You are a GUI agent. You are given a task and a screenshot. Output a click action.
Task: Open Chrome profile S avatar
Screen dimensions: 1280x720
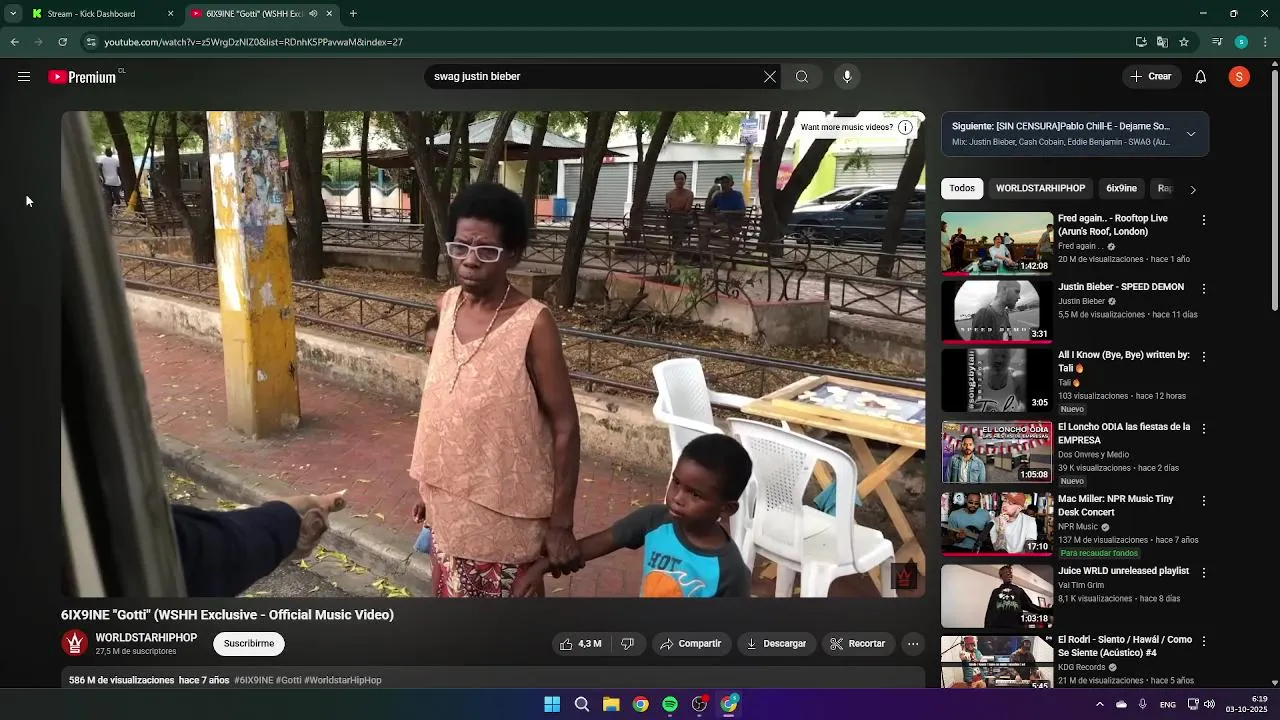point(1241,42)
